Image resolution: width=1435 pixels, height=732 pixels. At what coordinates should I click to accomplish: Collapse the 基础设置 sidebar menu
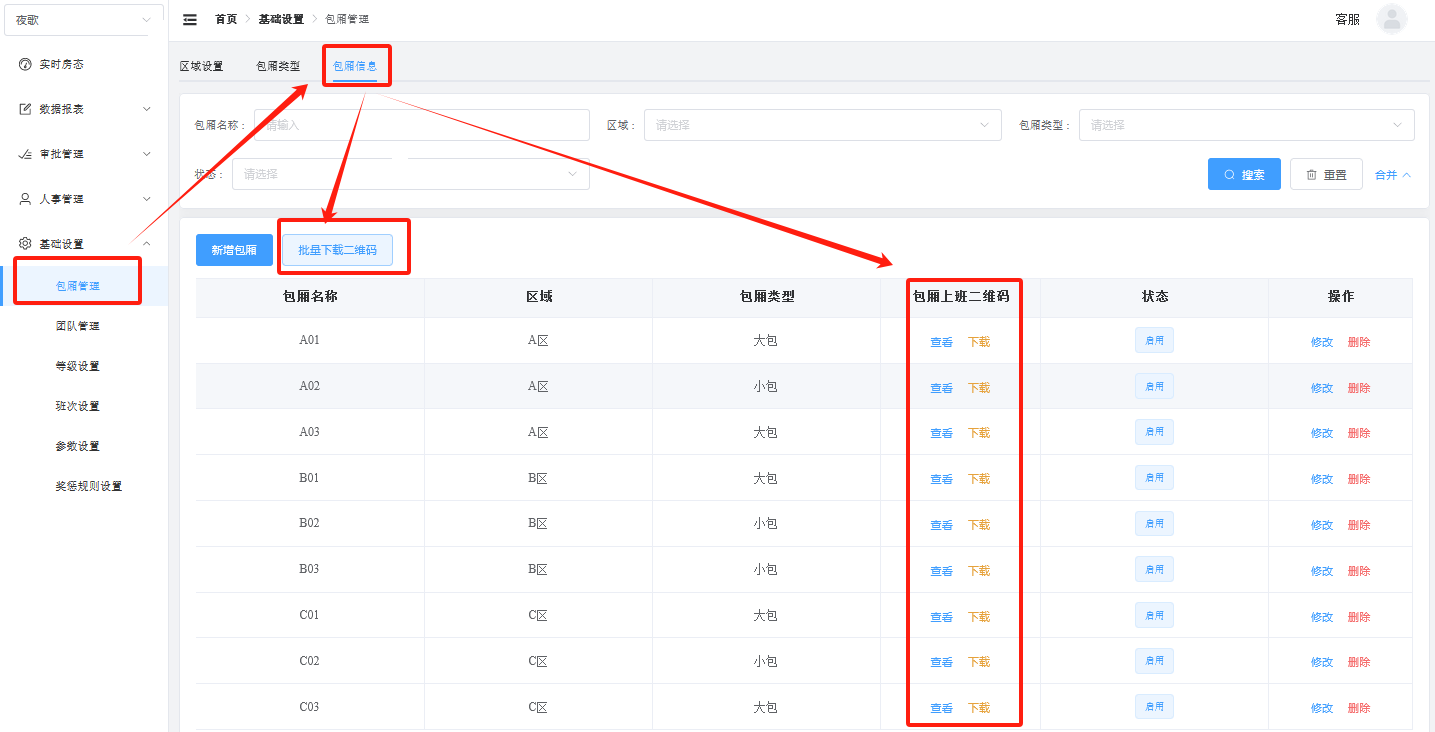[x=84, y=244]
